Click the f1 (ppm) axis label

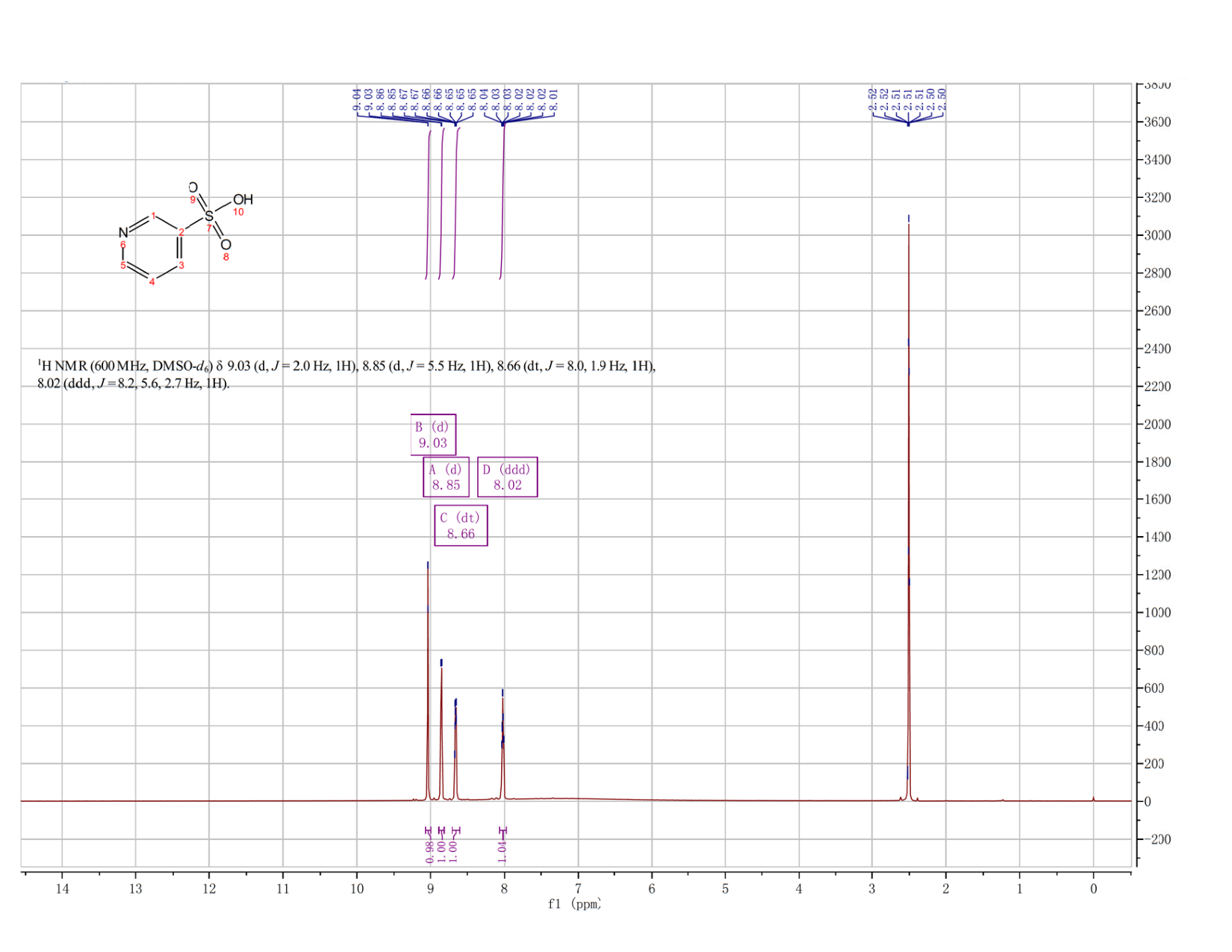[x=574, y=904]
